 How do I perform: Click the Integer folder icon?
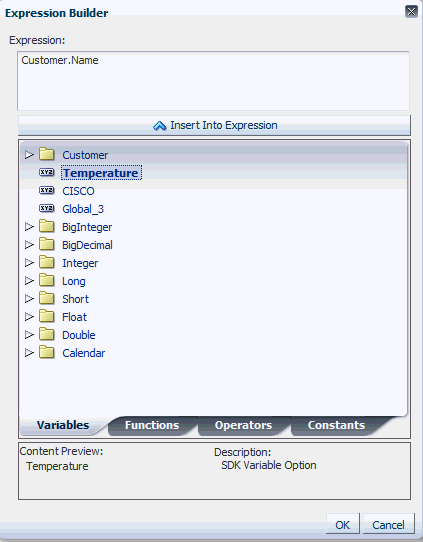[x=47, y=262]
